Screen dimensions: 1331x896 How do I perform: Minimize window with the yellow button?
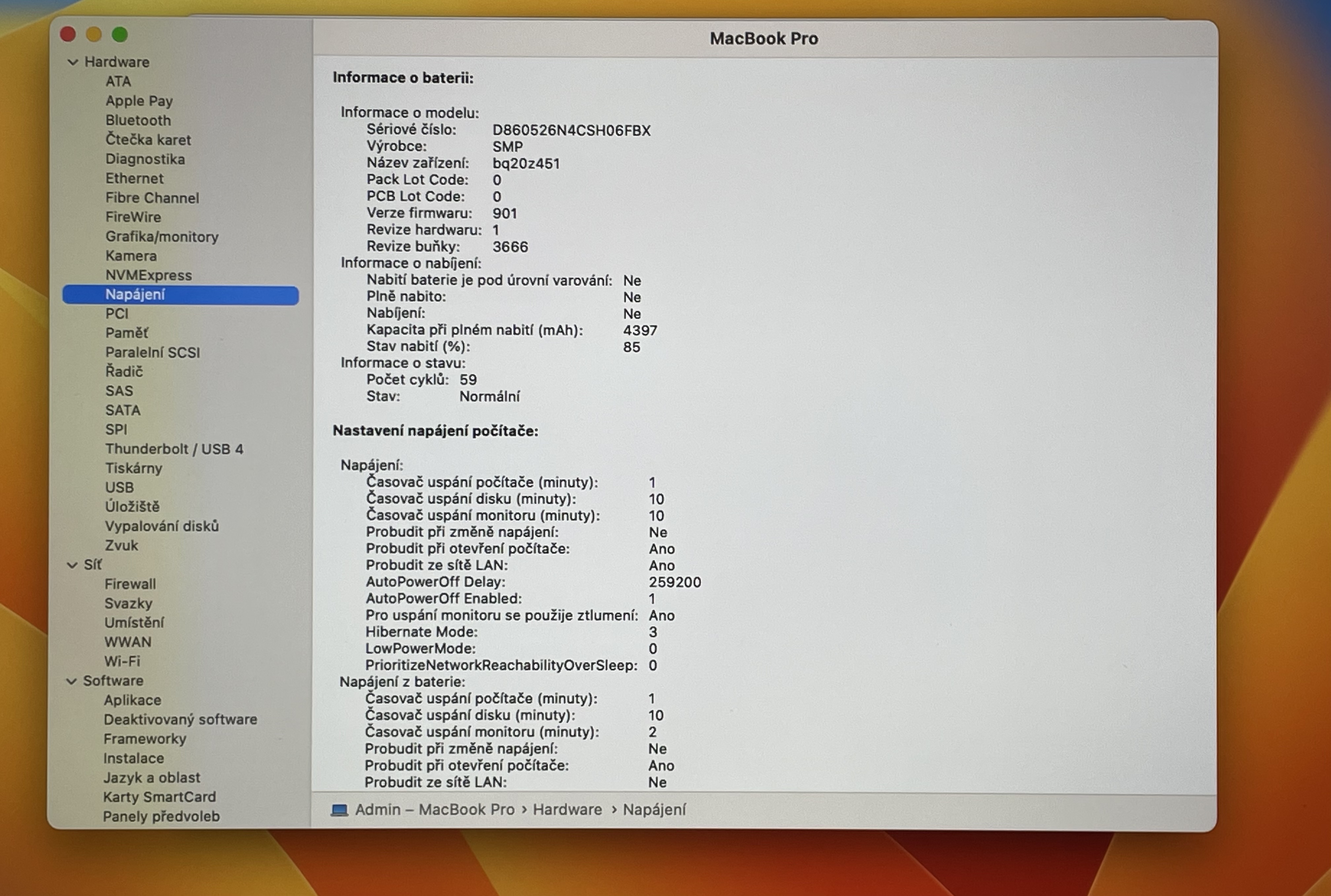click(94, 35)
